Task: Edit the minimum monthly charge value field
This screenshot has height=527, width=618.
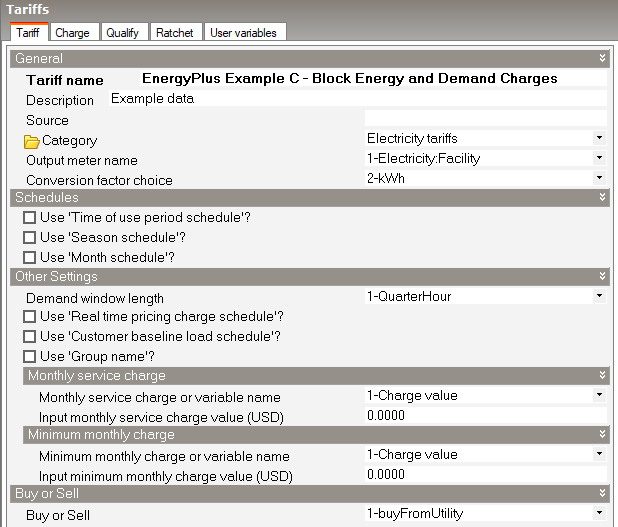Action: [486, 474]
